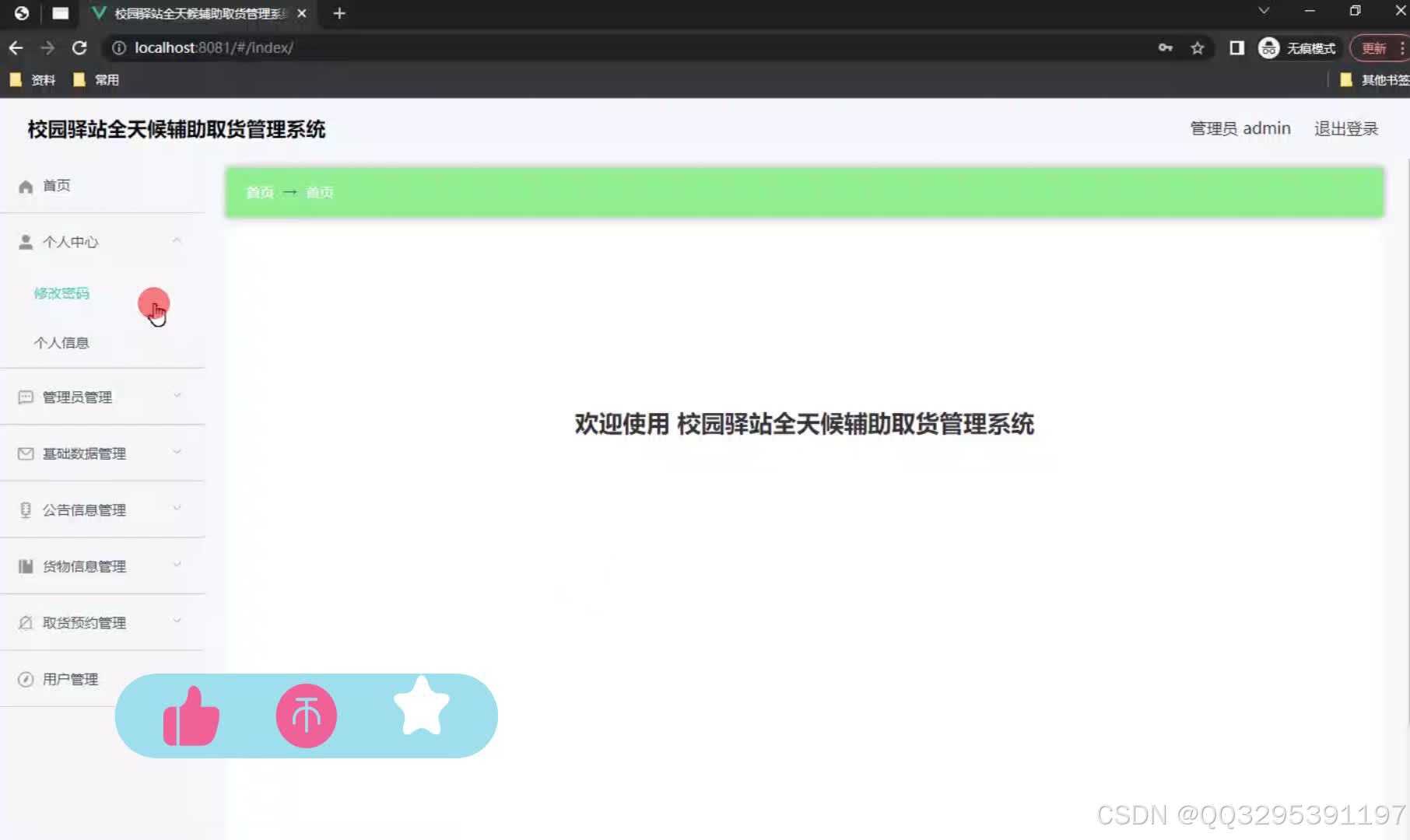1410x840 pixels.
Task: Click the 更新 browser update button
Action: [1374, 48]
